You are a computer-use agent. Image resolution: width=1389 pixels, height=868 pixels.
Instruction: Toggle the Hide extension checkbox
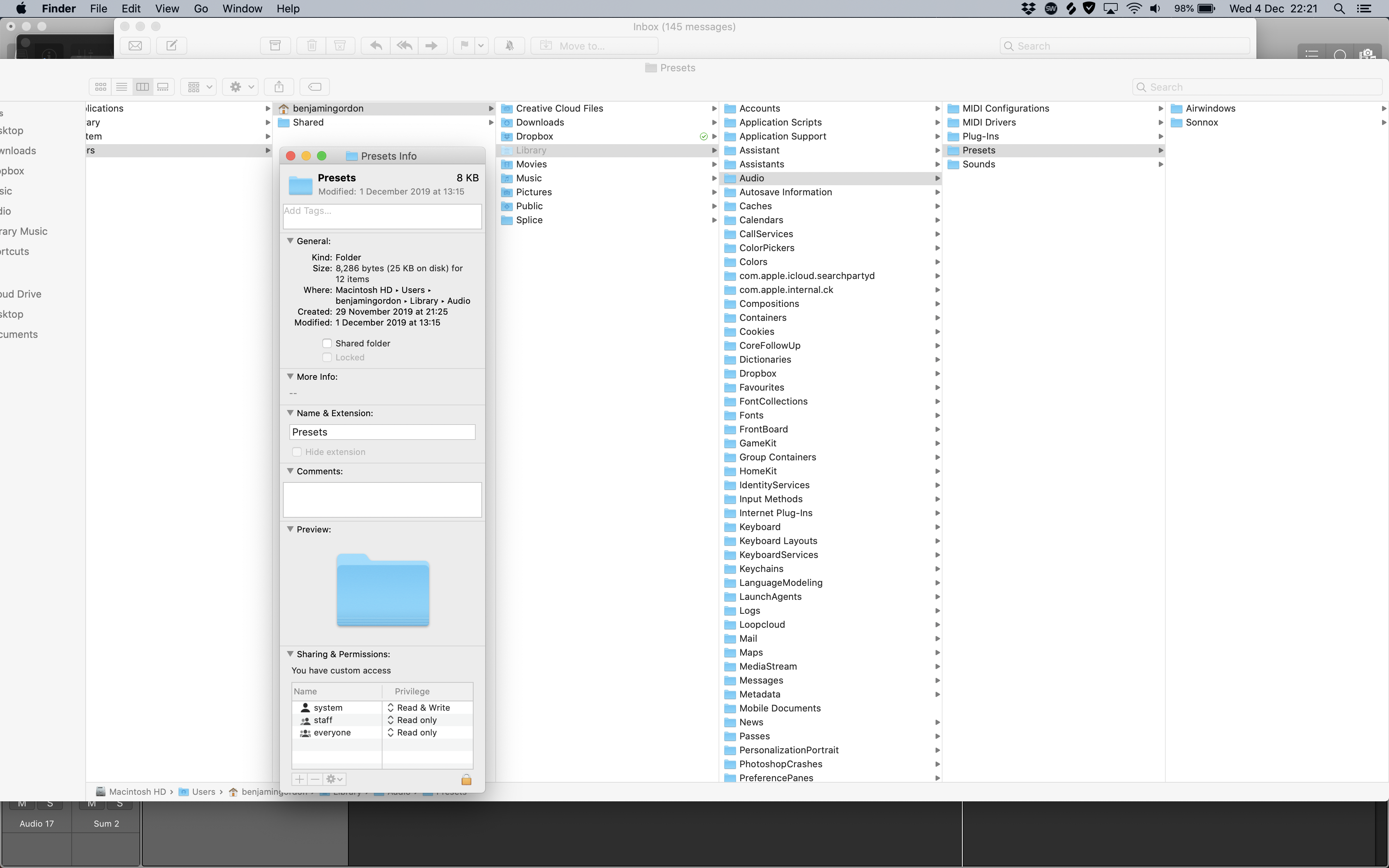pyautogui.click(x=297, y=452)
